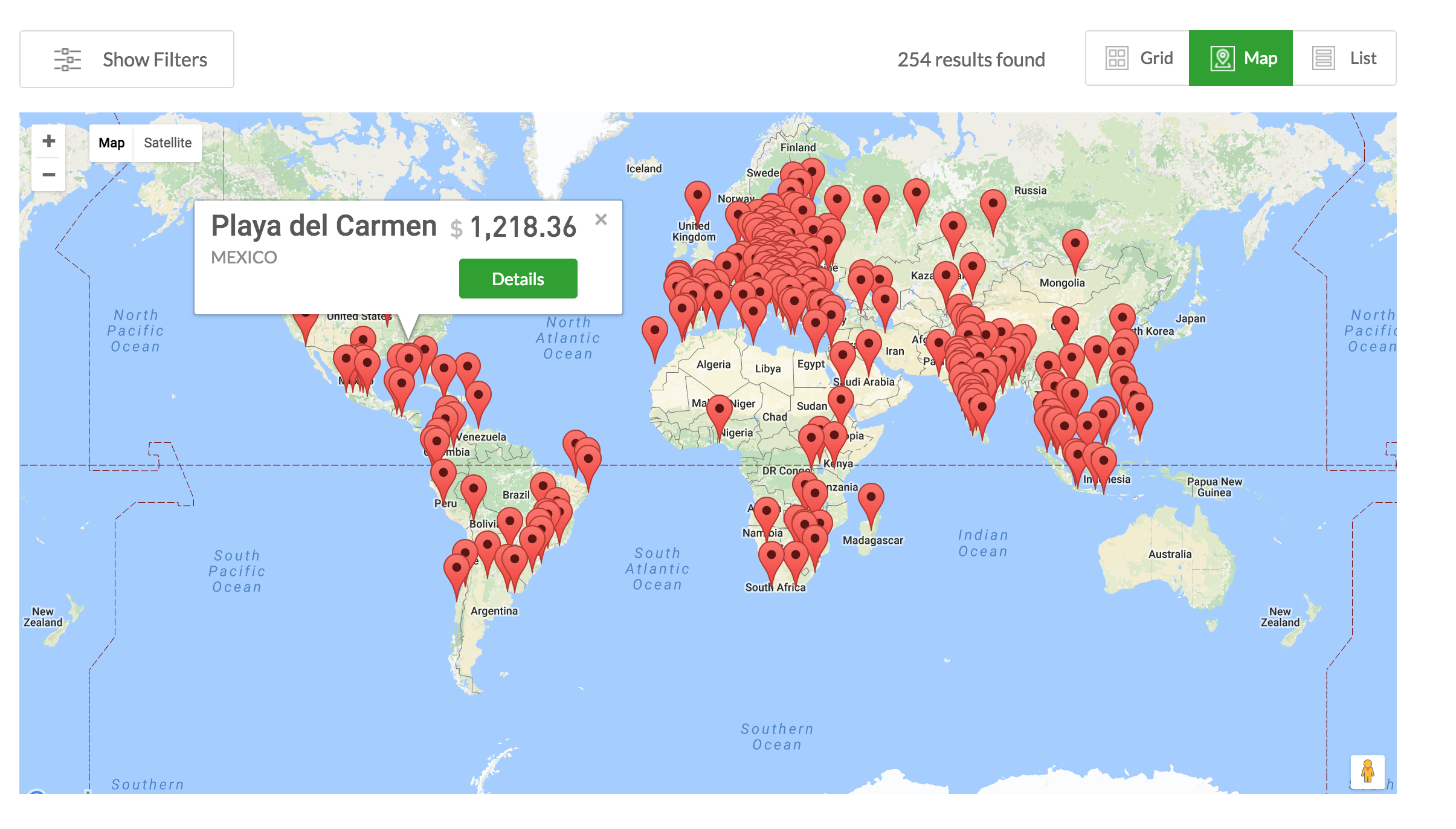1456x829 pixels.
Task: Switch to List view
Action: point(1344,58)
